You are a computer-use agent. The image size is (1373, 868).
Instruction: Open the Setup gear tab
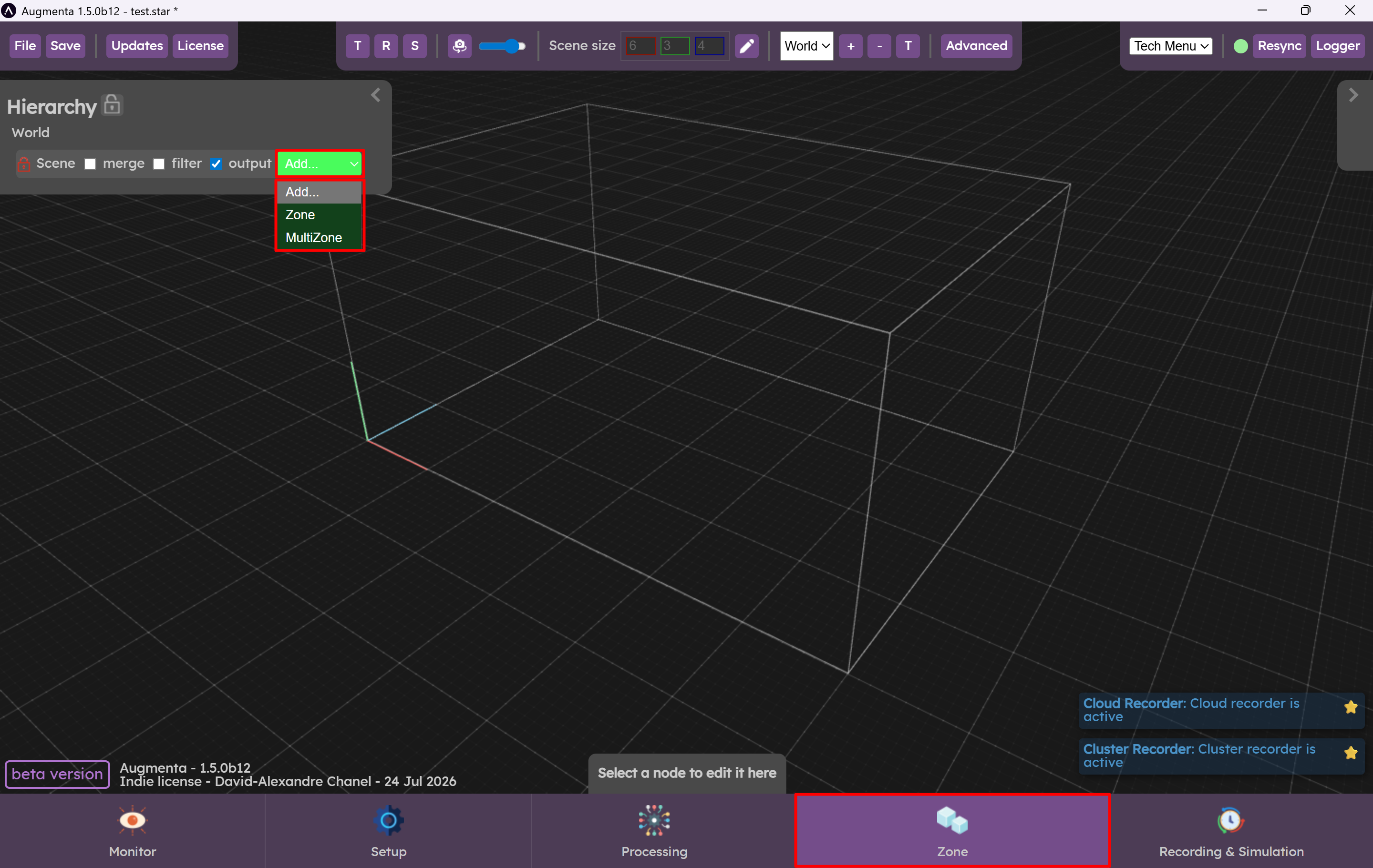click(x=388, y=830)
